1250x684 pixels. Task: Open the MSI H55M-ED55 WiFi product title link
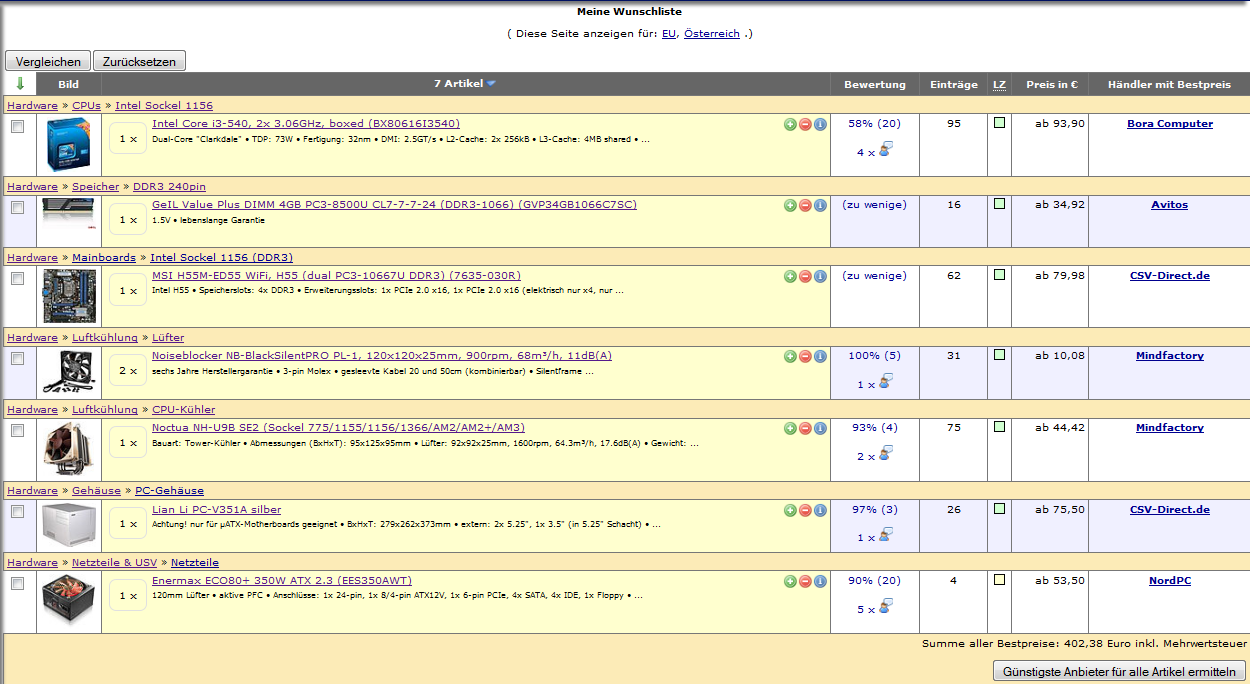[x=336, y=275]
